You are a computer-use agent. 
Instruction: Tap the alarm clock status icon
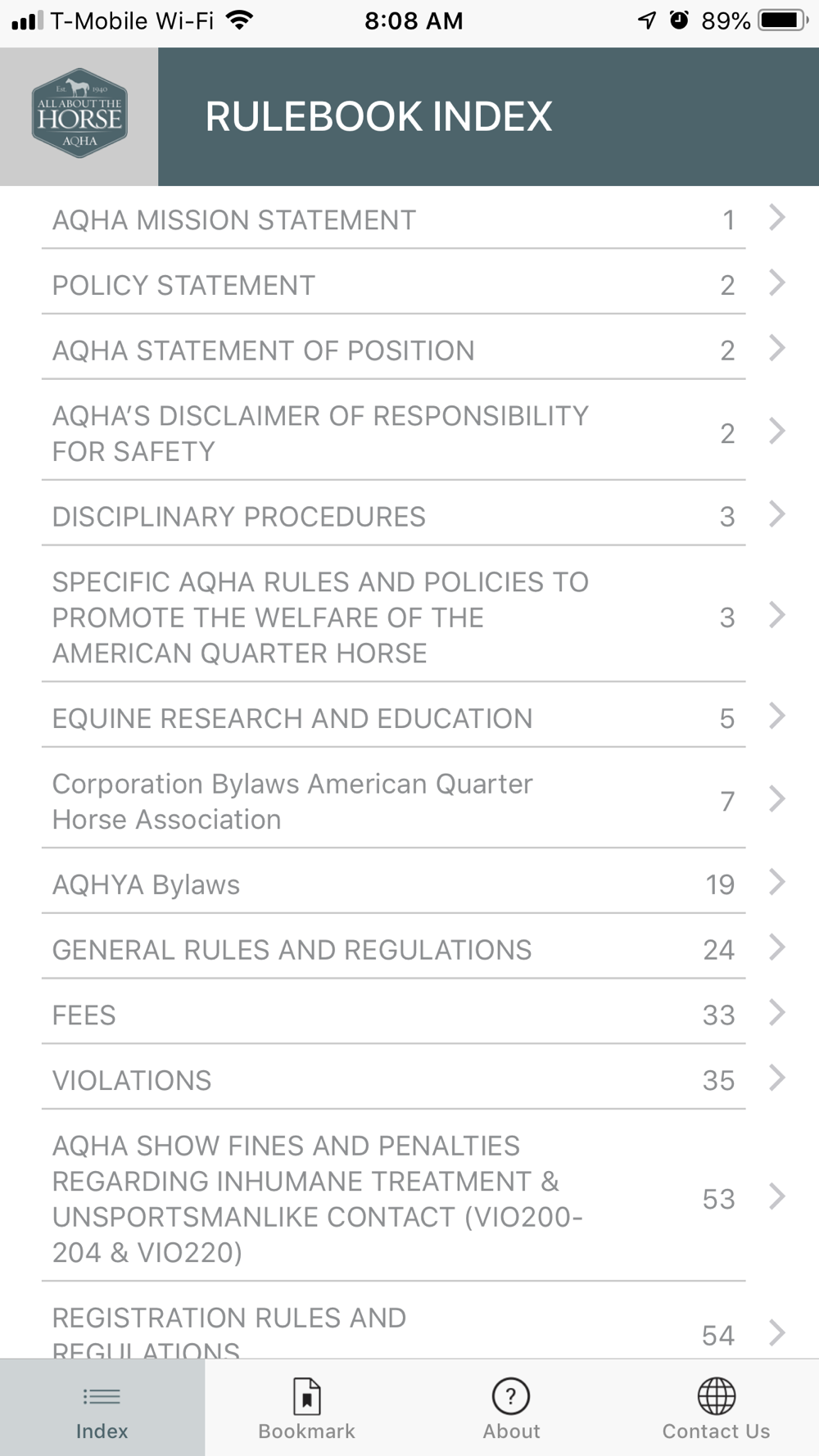tap(679, 20)
